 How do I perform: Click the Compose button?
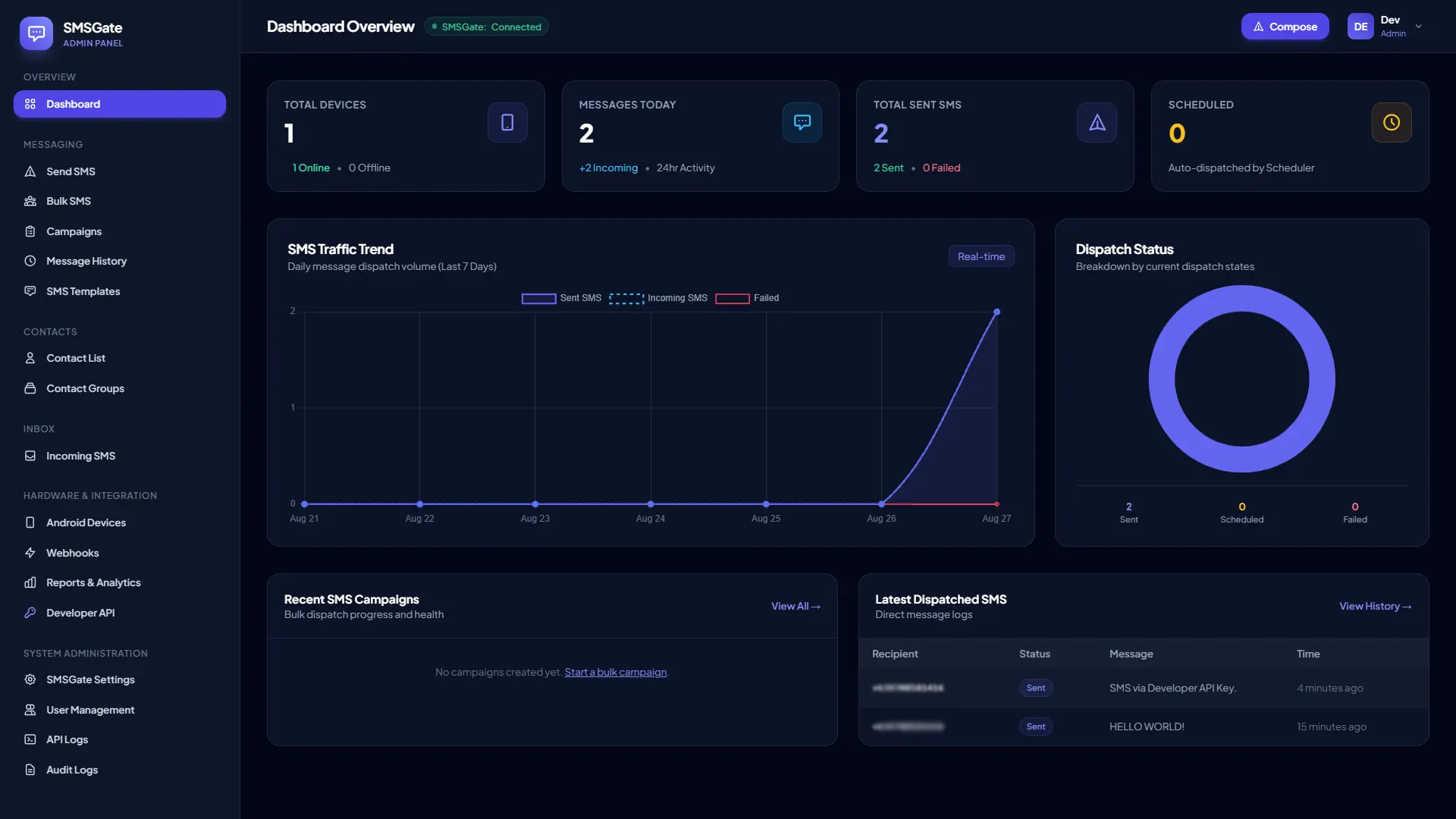(x=1285, y=27)
